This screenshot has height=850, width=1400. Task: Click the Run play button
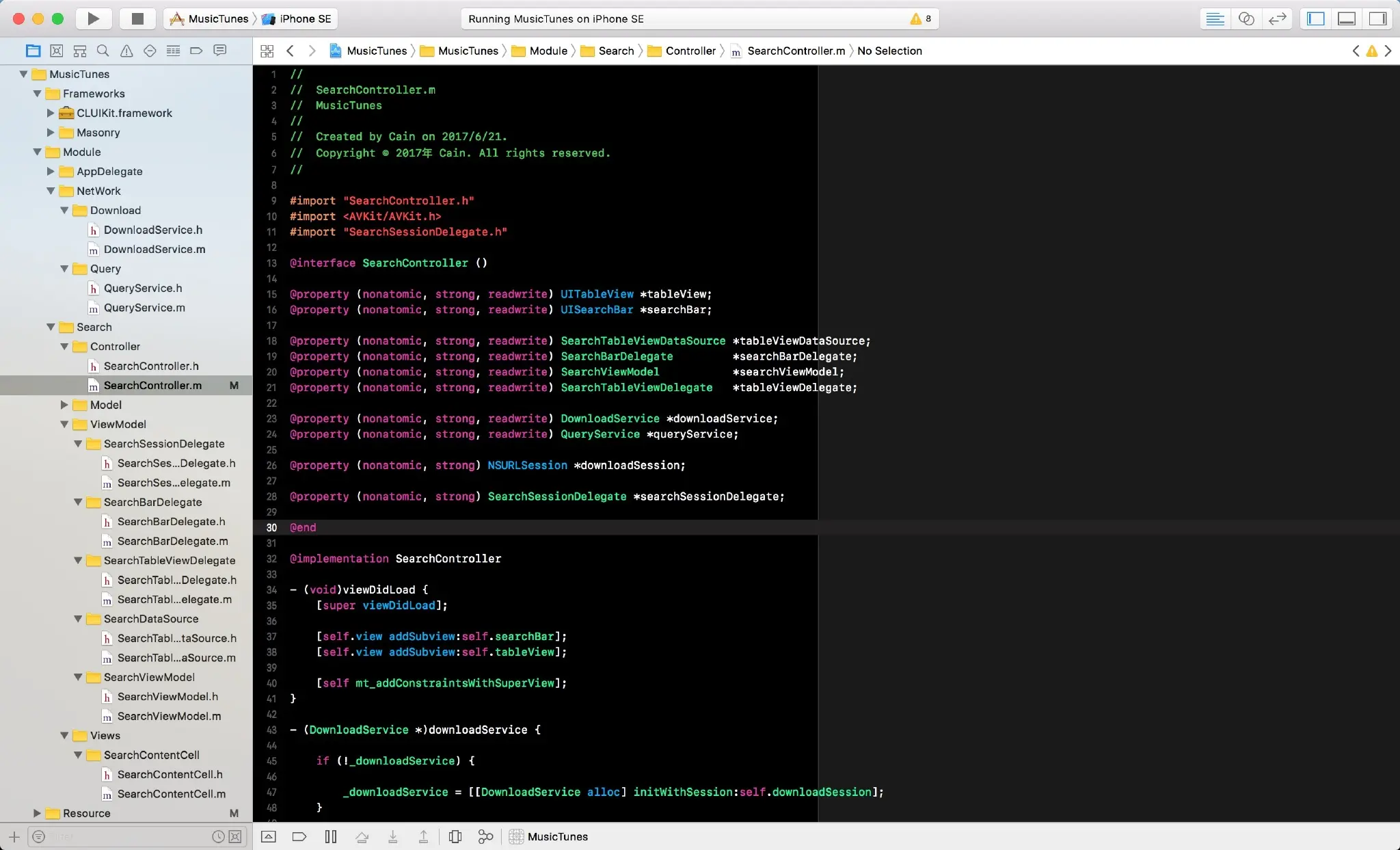(x=94, y=18)
